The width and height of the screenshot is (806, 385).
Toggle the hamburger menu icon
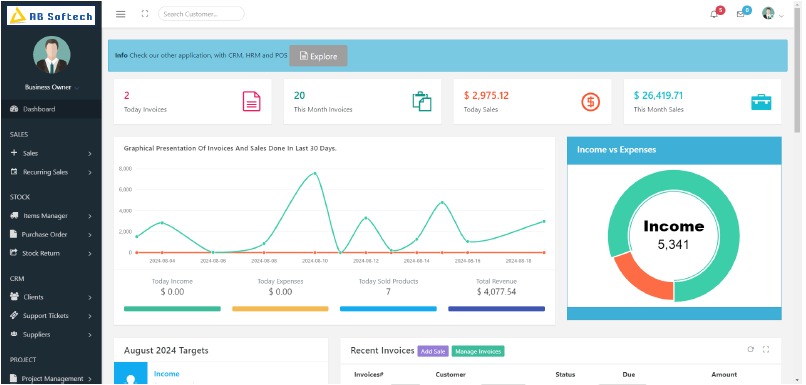point(121,14)
